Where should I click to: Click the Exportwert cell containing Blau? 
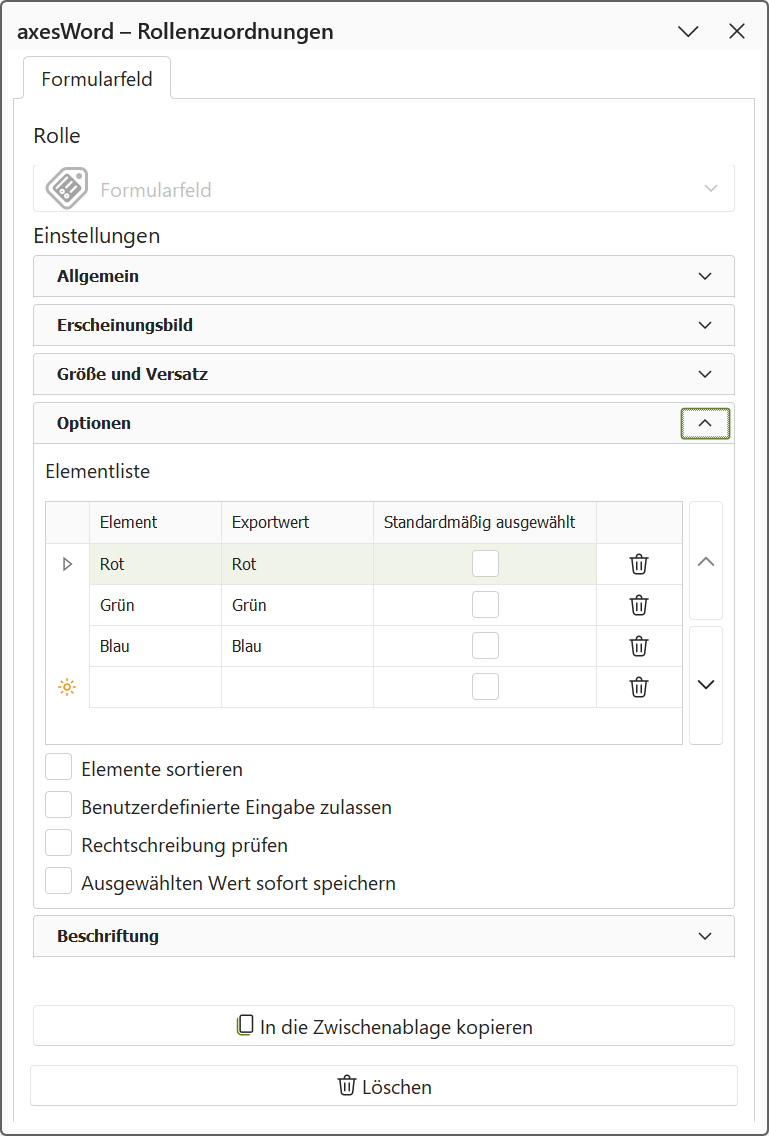297,646
